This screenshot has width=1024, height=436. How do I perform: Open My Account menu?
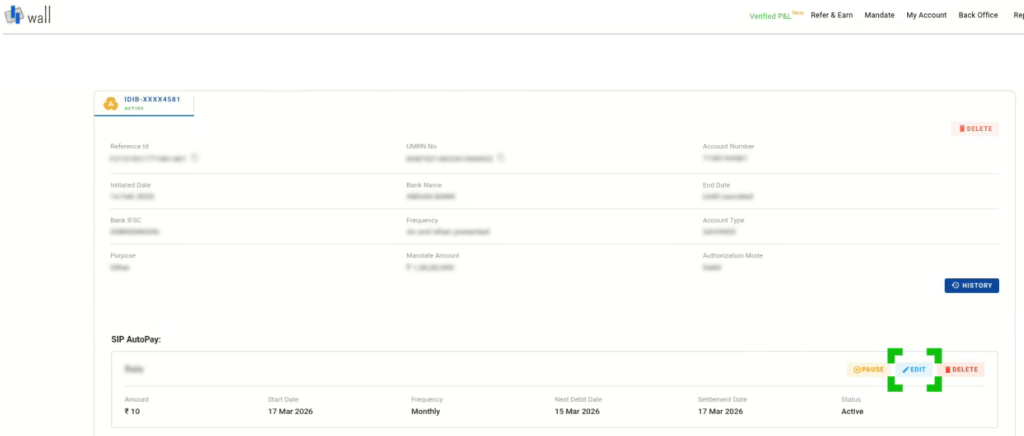(926, 15)
